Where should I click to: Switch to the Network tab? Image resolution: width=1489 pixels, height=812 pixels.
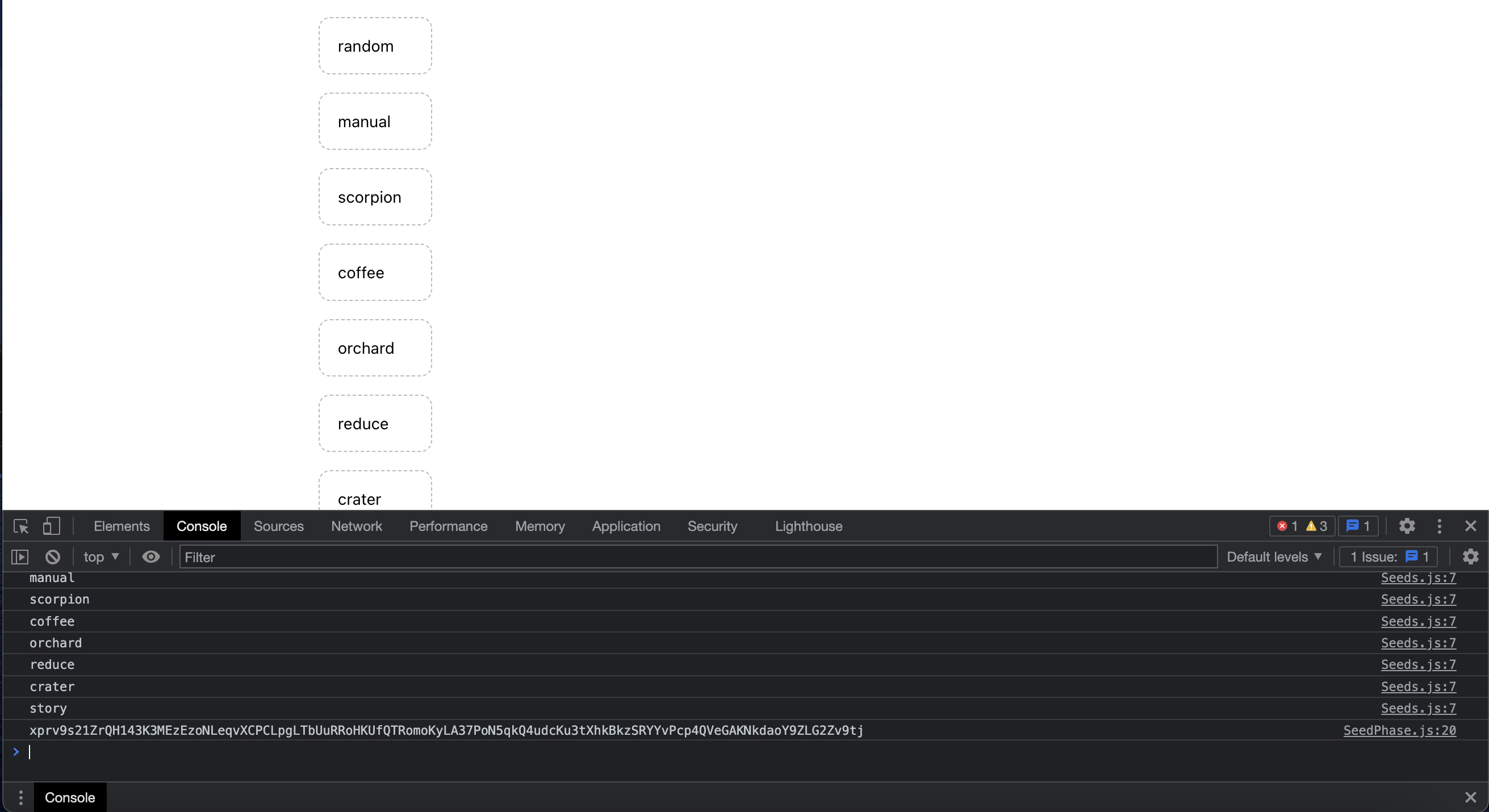click(356, 526)
